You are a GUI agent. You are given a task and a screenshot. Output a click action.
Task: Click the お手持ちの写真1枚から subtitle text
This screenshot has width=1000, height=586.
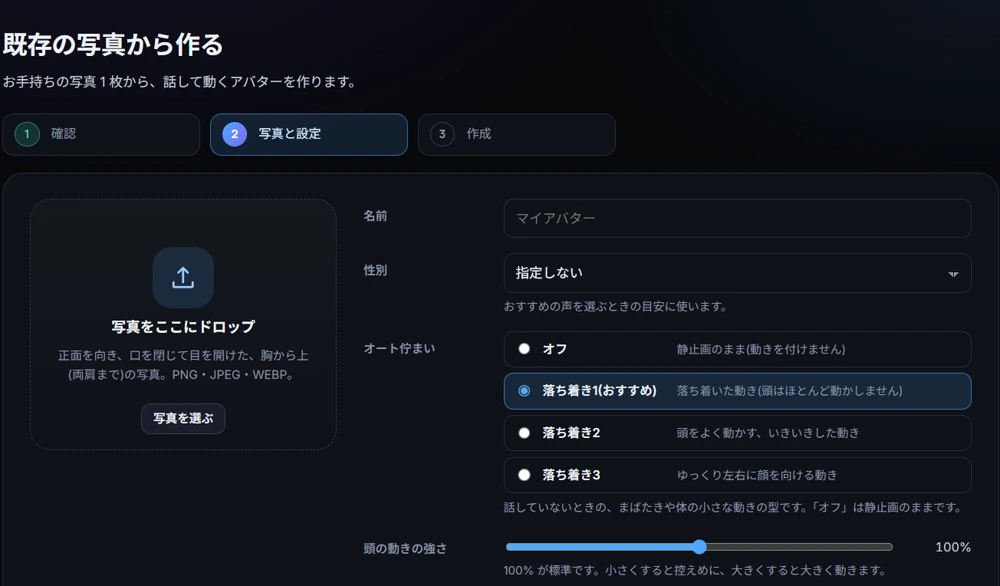point(179,82)
